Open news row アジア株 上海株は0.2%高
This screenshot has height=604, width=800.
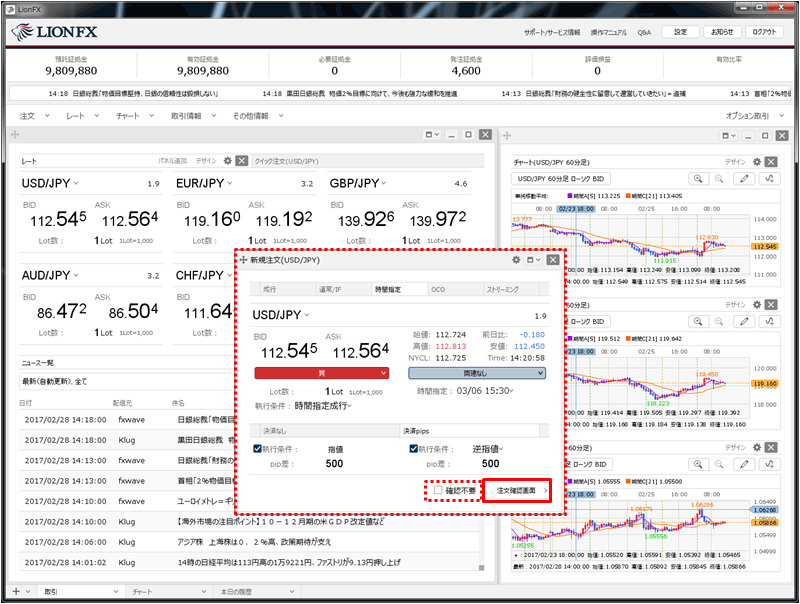tap(250, 542)
